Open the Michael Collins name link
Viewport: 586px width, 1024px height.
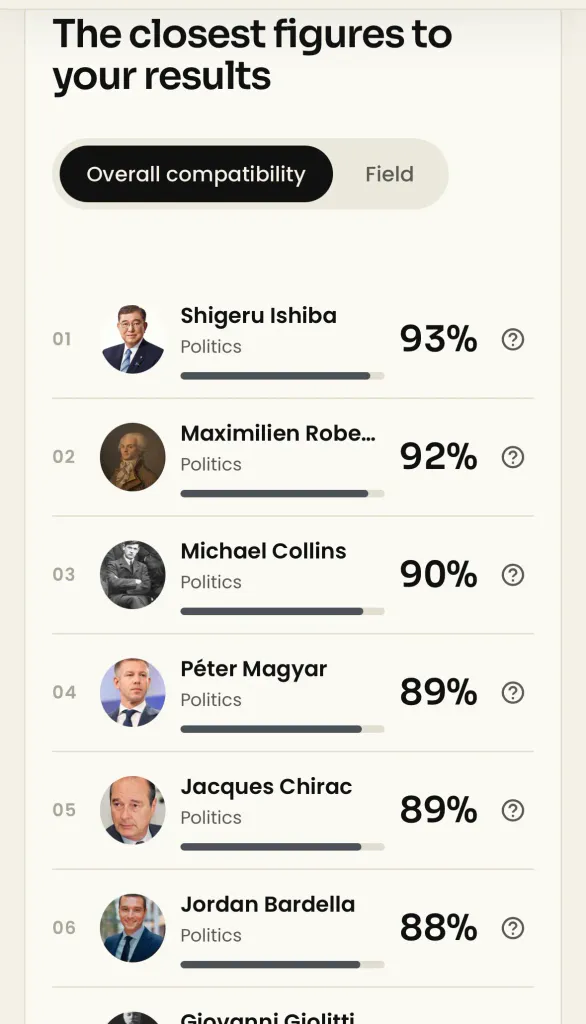[x=263, y=551]
